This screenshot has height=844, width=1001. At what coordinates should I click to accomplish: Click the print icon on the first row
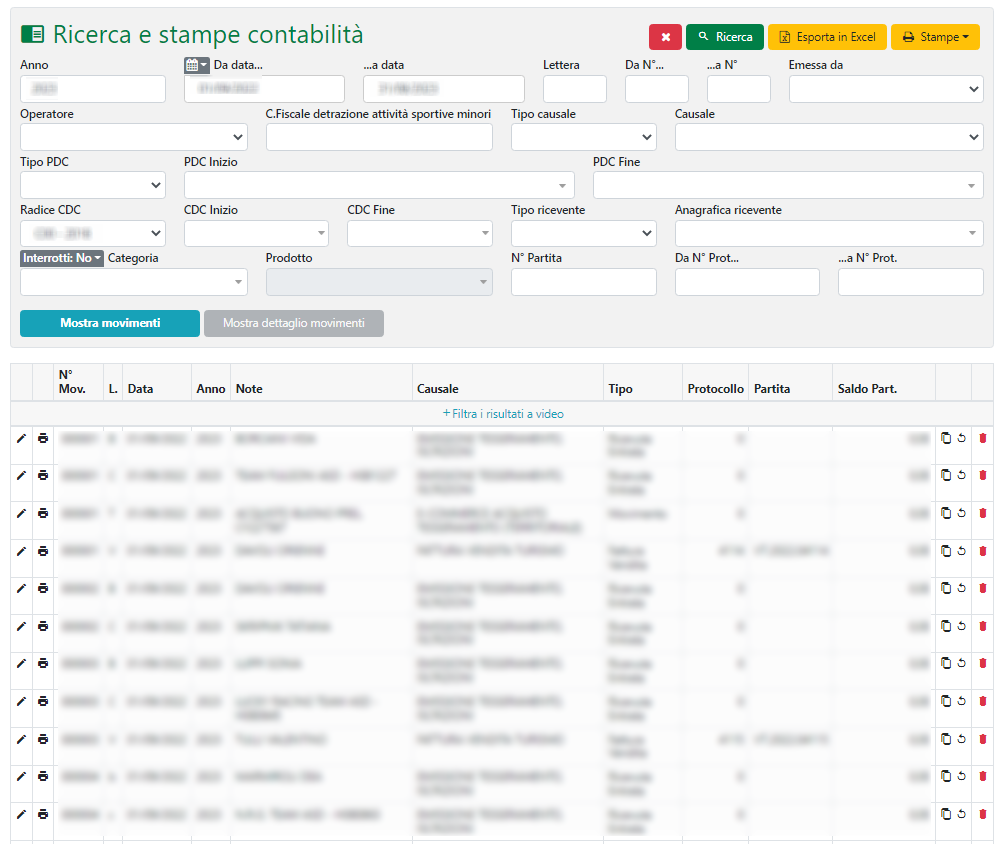click(x=43, y=437)
